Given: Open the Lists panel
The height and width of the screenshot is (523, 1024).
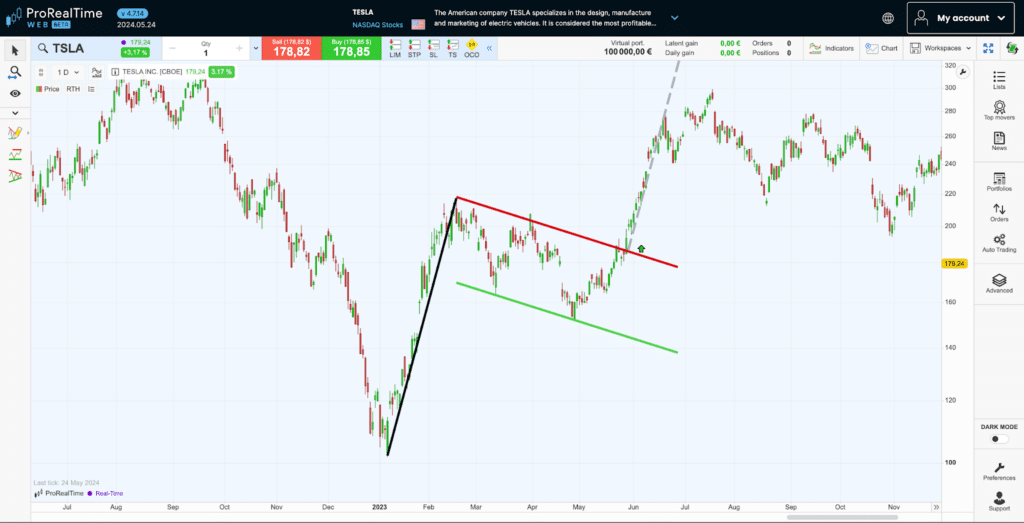Looking at the screenshot, I should click(x=999, y=81).
